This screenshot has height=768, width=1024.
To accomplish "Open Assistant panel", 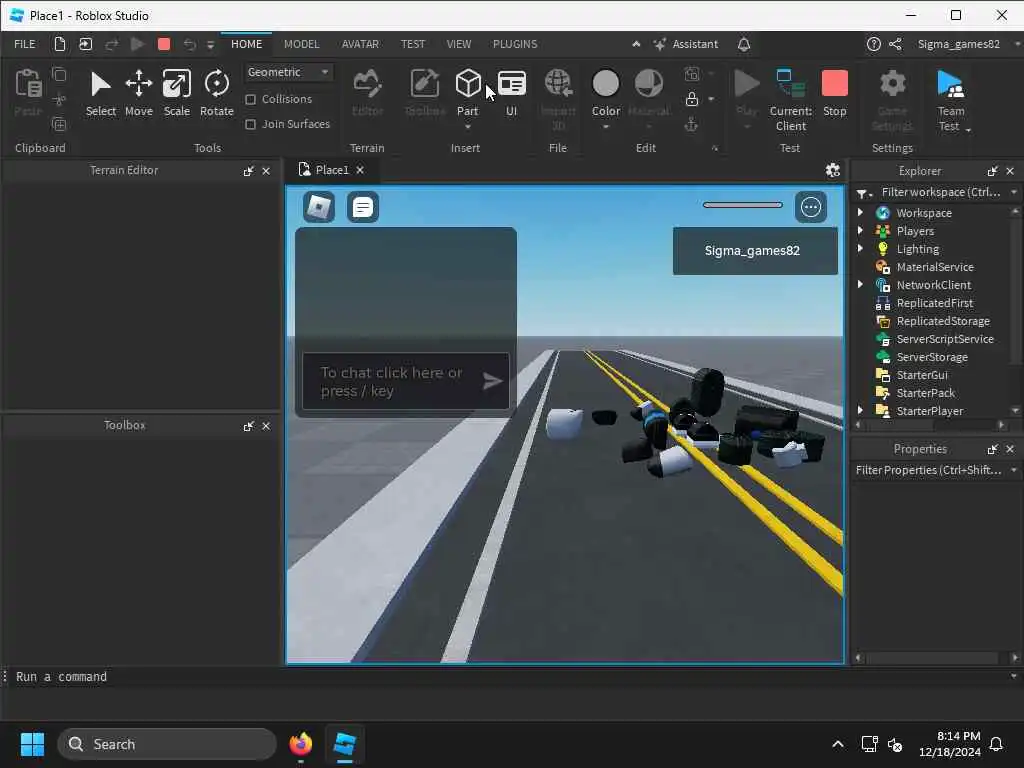I will pyautogui.click(x=686, y=44).
